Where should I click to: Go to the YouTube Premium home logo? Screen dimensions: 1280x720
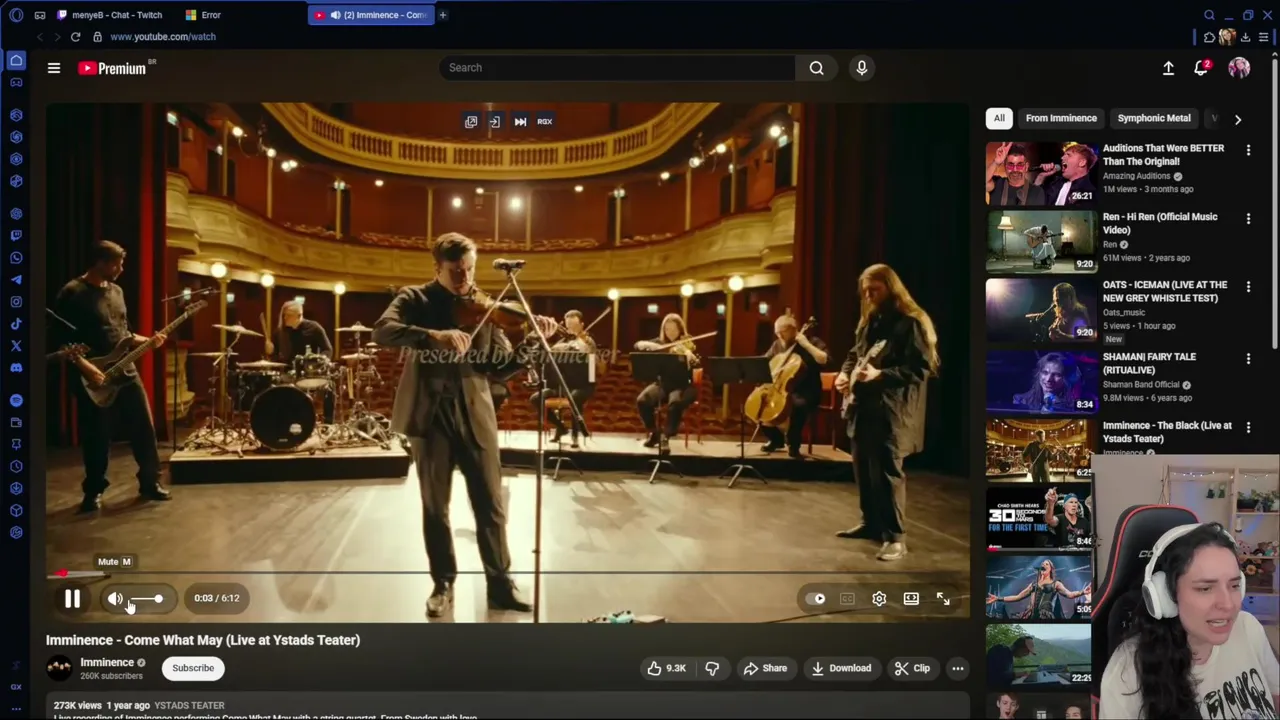(112, 68)
